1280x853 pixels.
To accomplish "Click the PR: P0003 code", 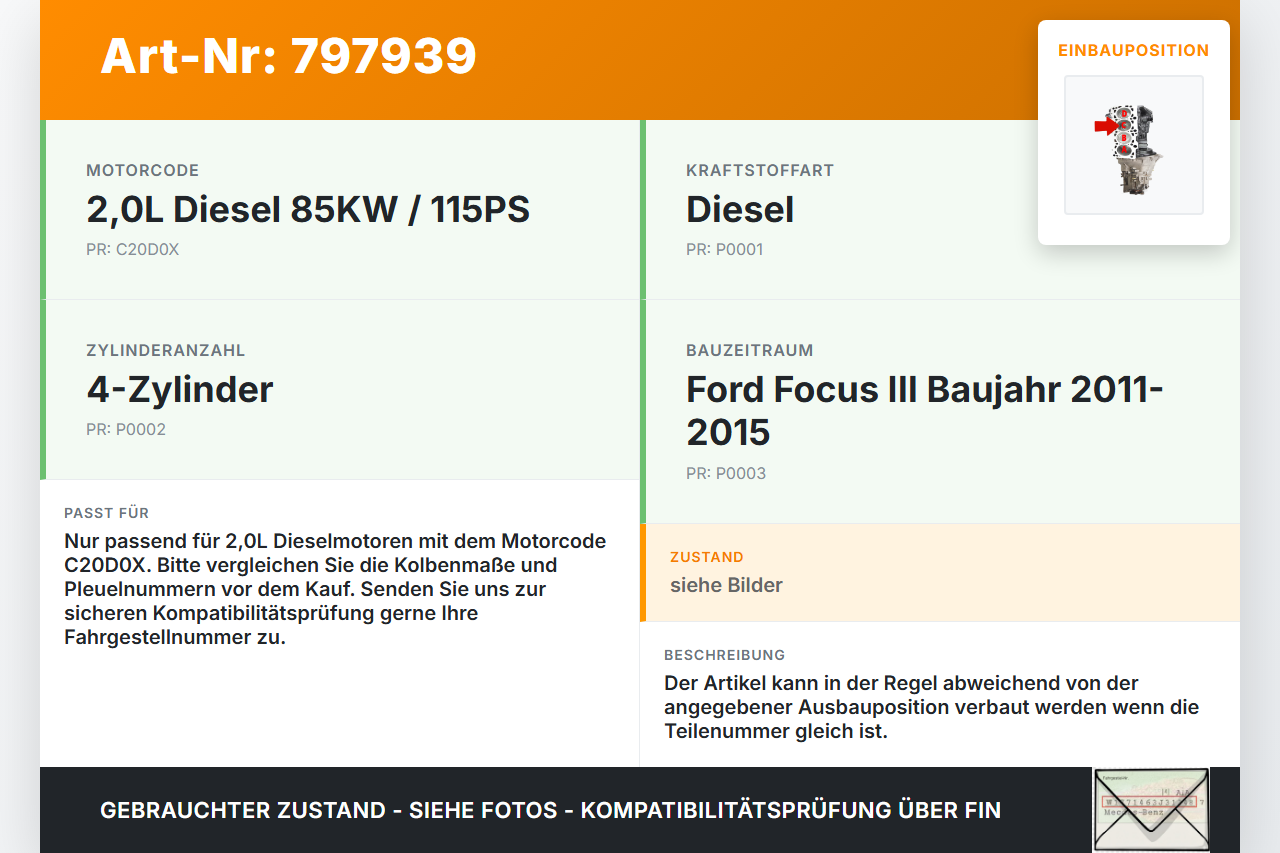I will click(x=726, y=473).
